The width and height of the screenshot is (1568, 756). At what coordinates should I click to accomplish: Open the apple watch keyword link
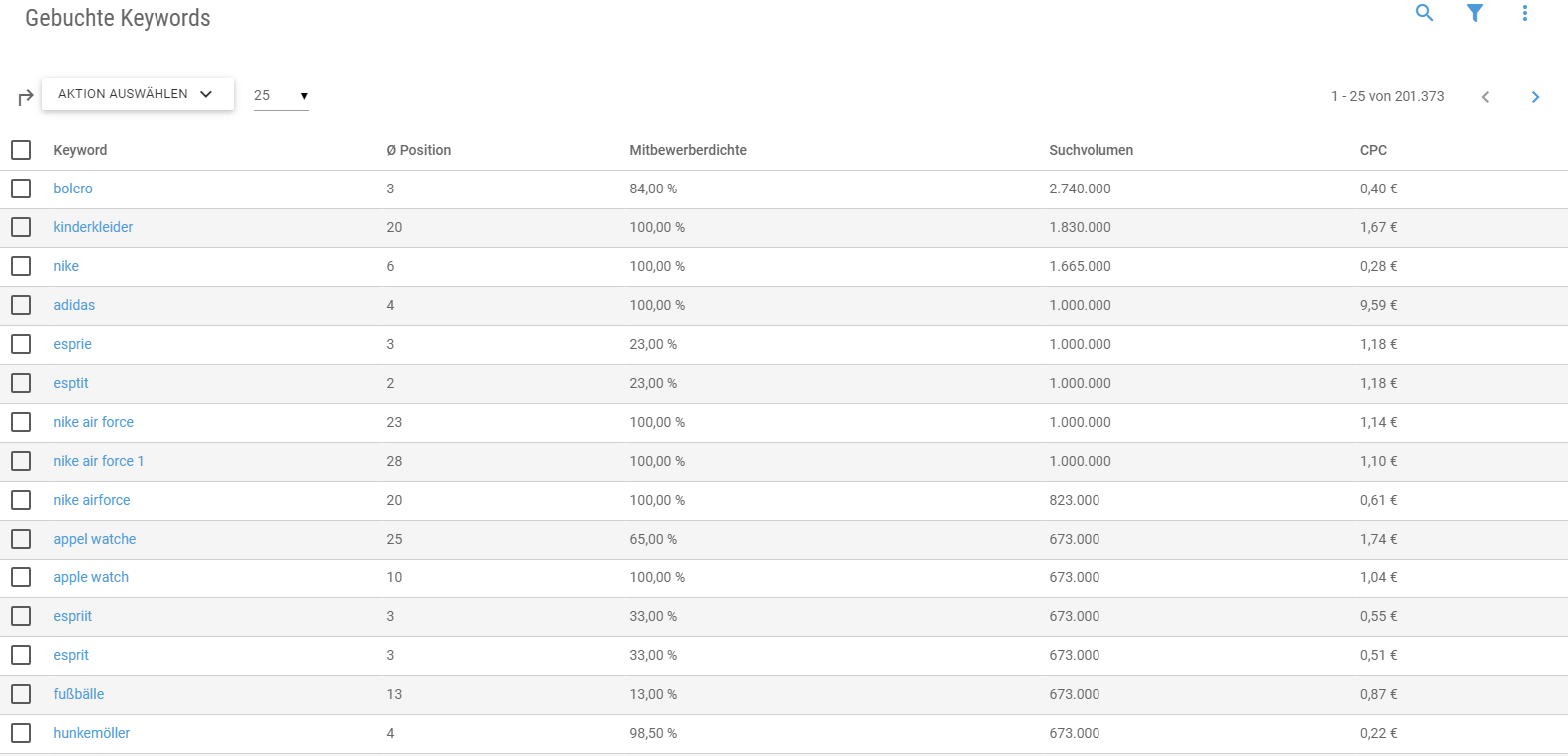coord(91,577)
